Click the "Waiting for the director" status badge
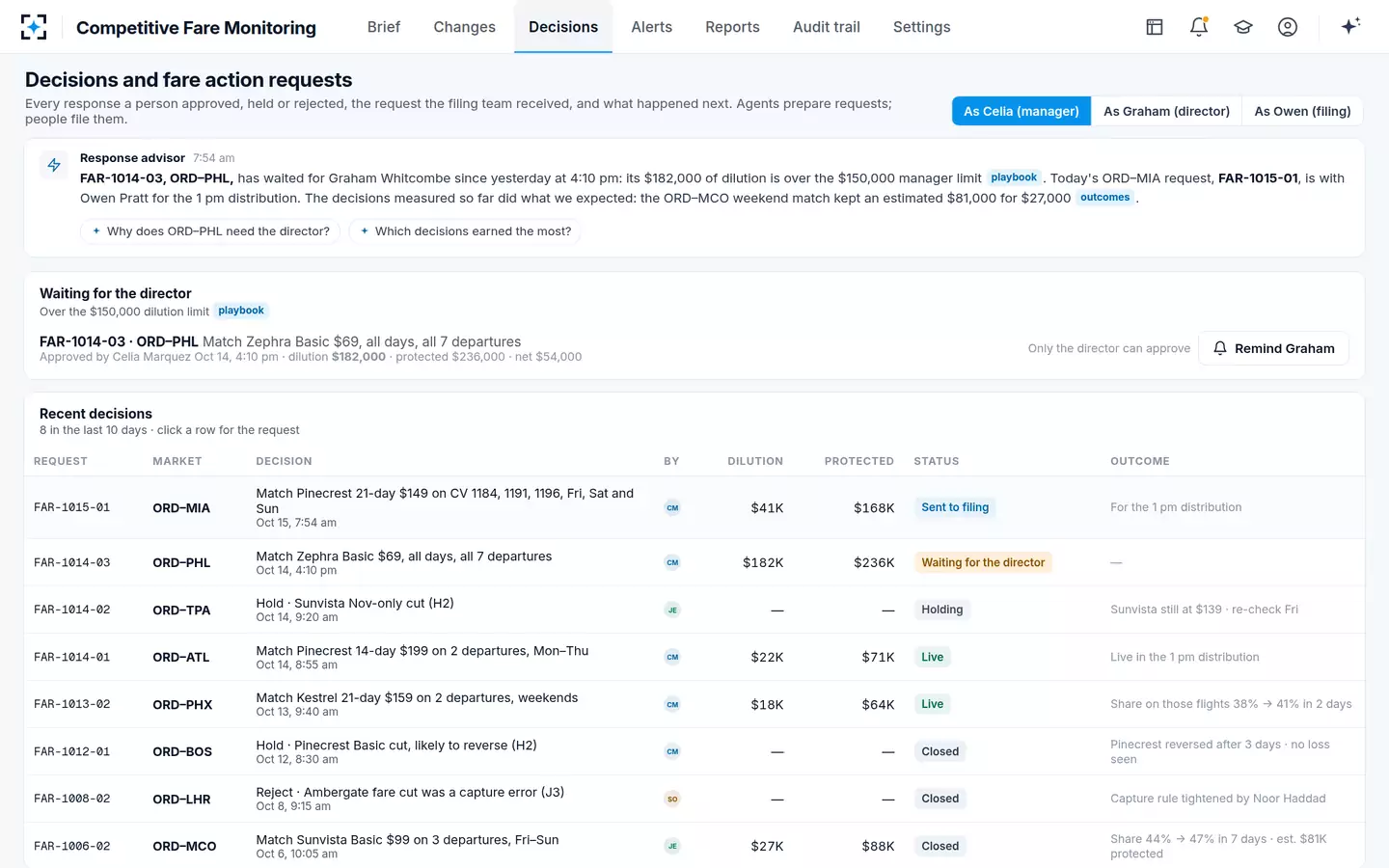The width and height of the screenshot is (1389, 868). [x=983, y=562]
